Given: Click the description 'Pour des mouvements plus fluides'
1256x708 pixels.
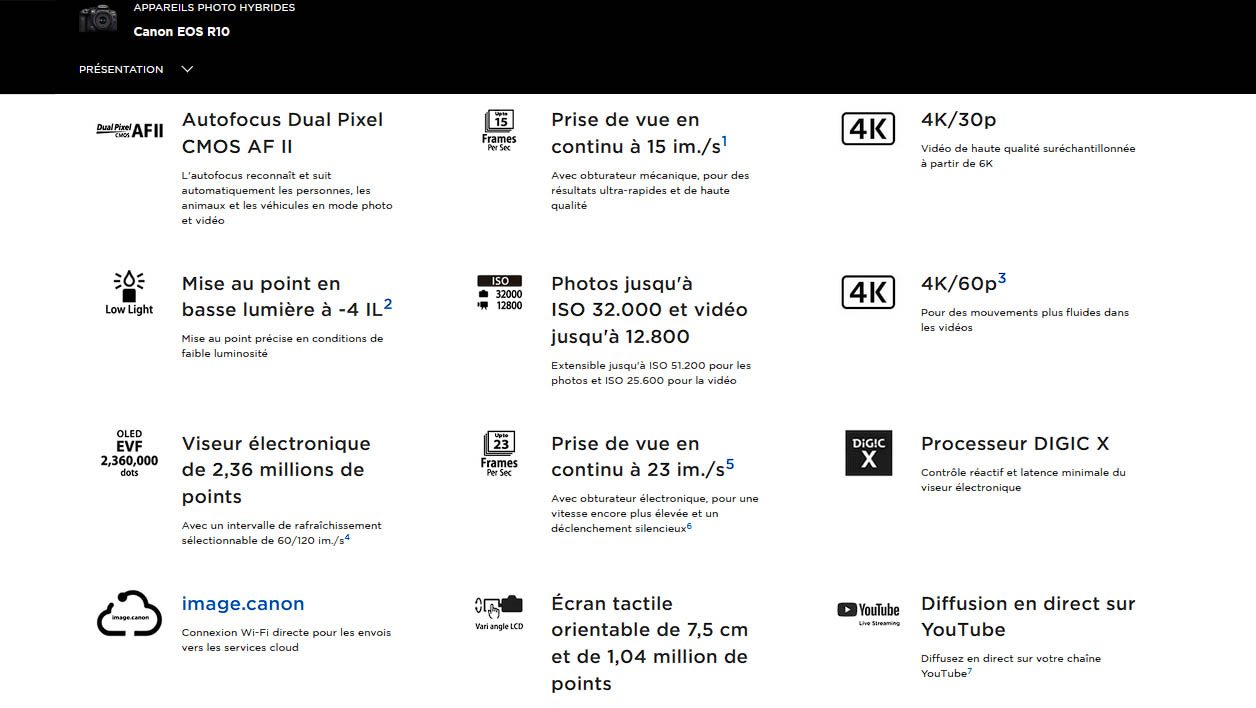Looking at the screenshot, I should click(1025, 320).
